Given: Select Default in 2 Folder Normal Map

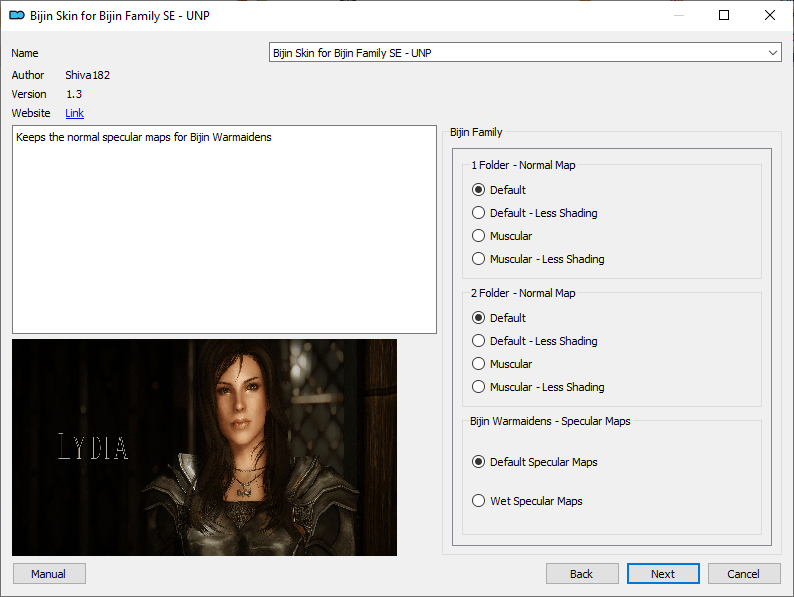Looking at the screenshot, I should [499, 318].
